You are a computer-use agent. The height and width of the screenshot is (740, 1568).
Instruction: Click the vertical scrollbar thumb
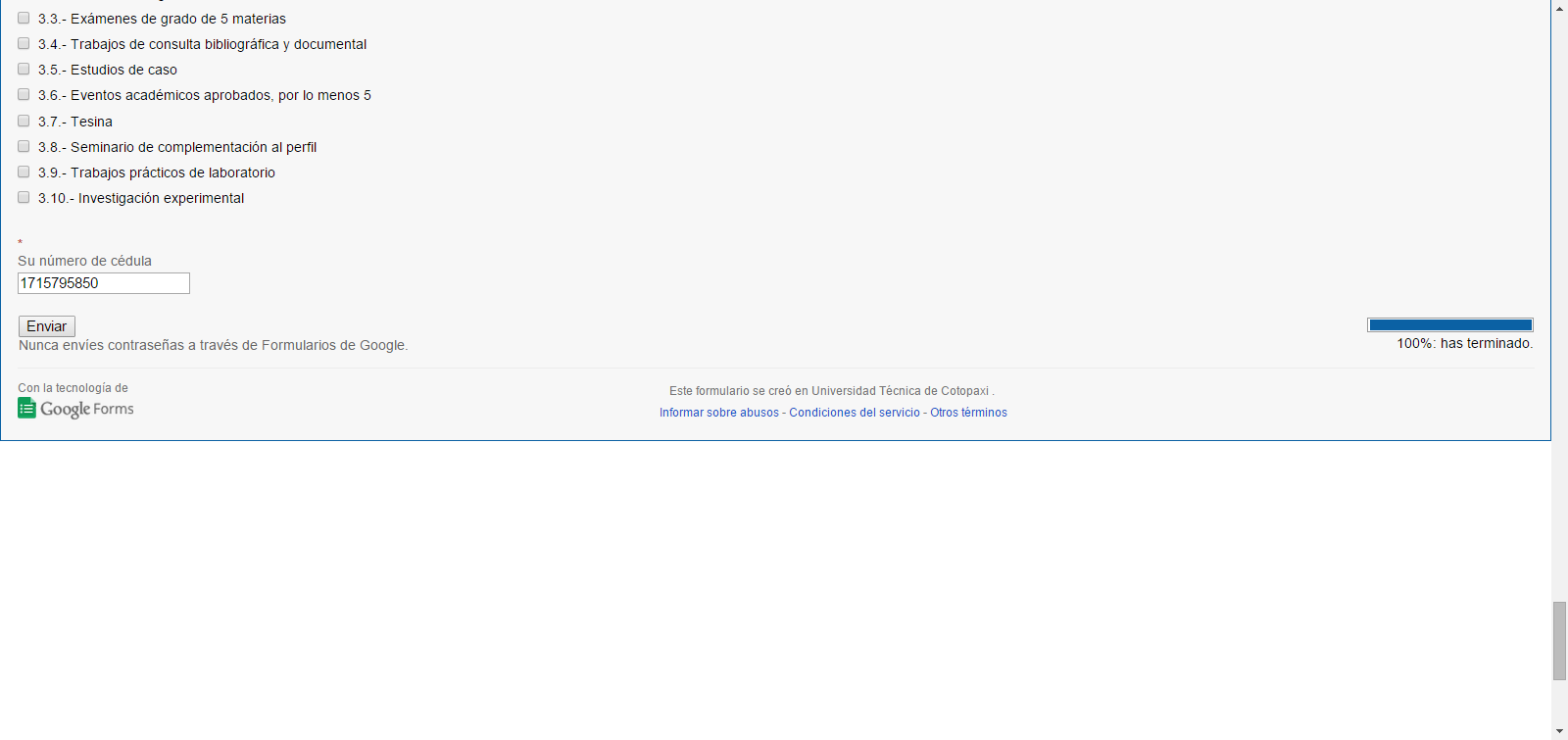click(x=1559, y=641)
